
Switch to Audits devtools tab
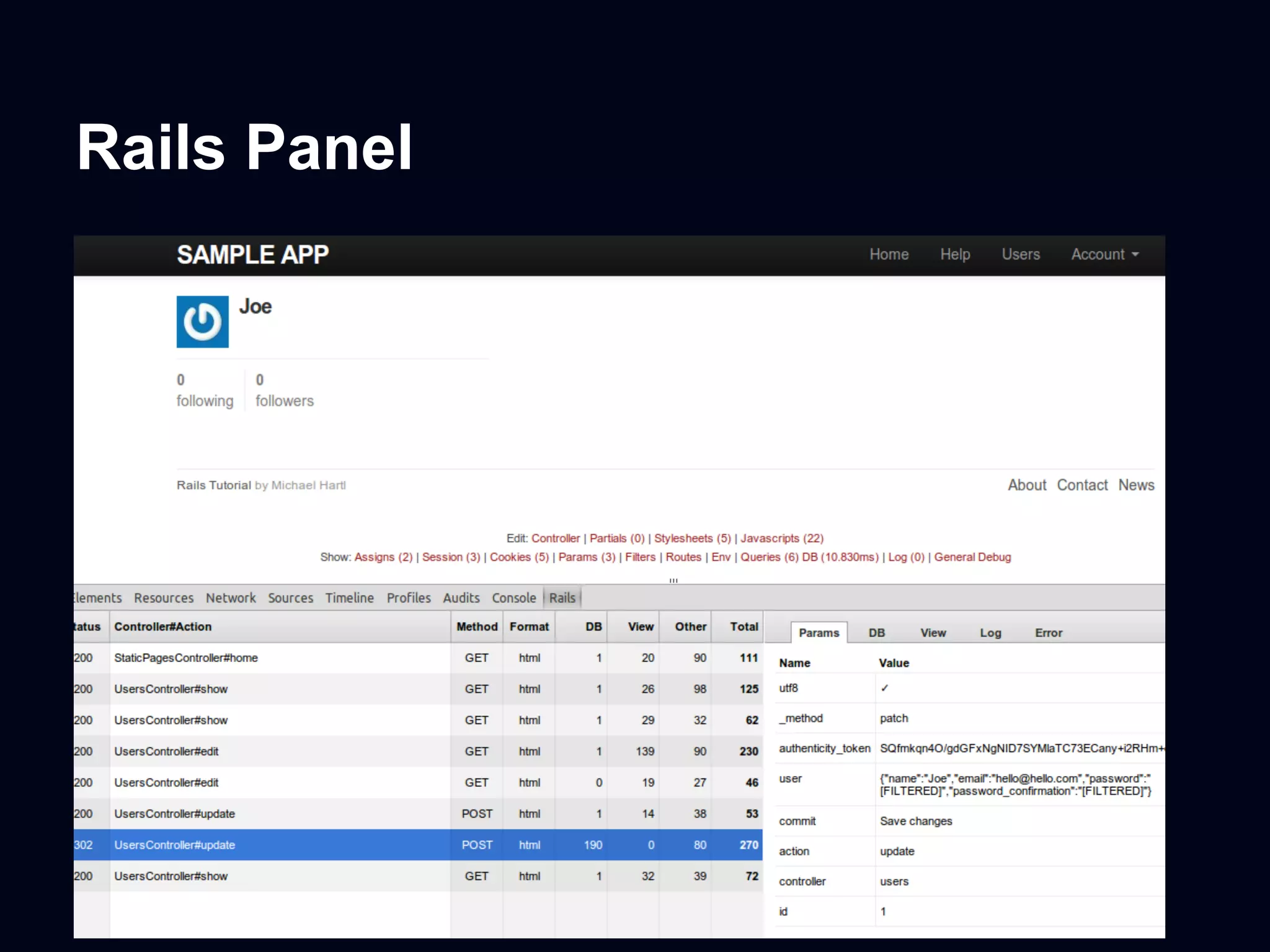click(461, 598)
